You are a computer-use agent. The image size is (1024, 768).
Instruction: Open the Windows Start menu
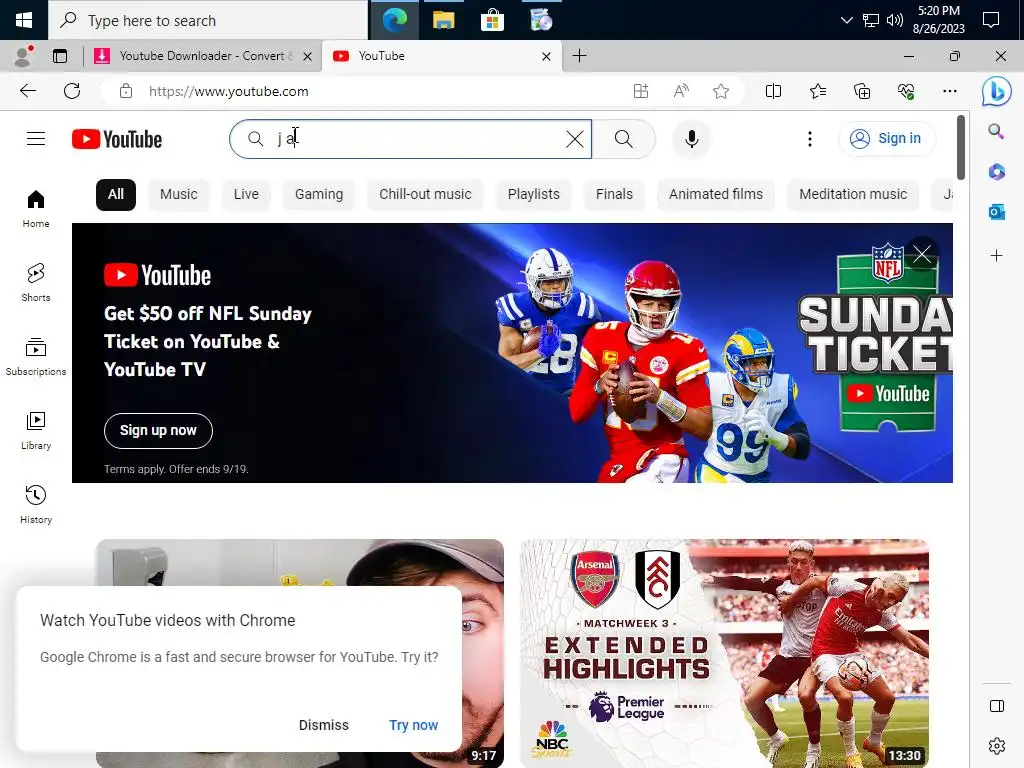24,20
